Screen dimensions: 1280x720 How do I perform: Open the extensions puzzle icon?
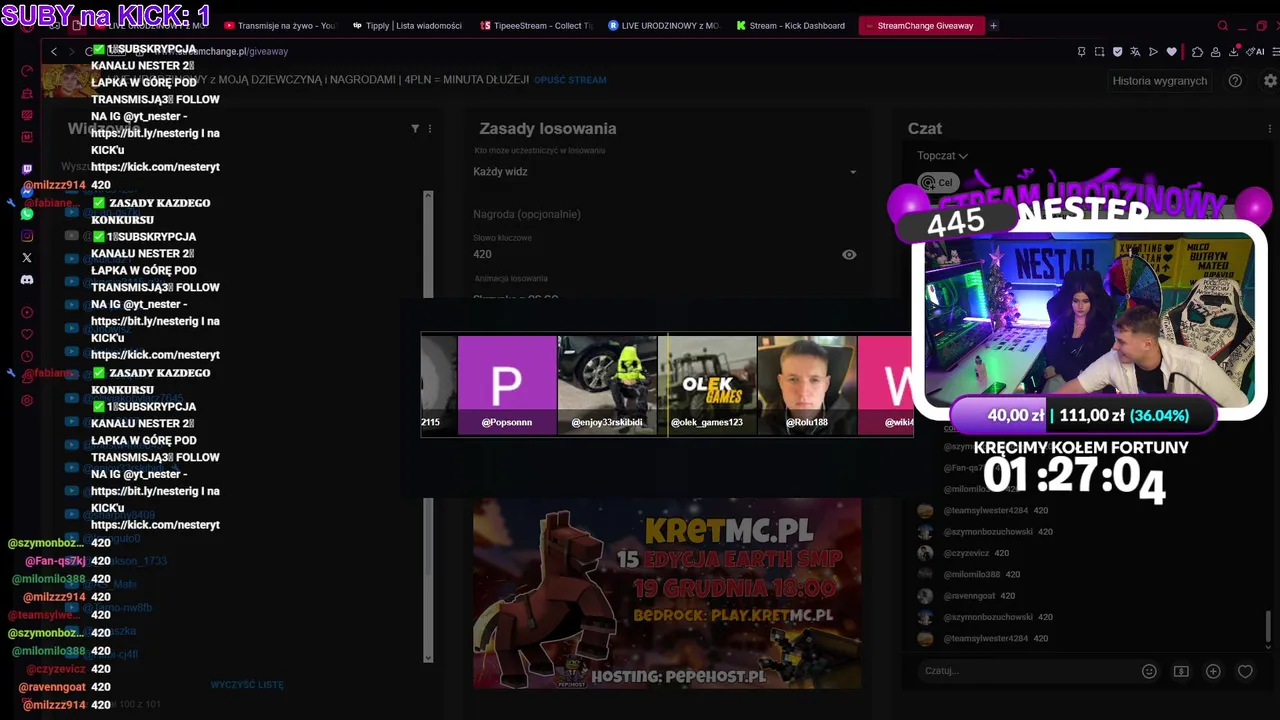click(x=1197, y=52)
